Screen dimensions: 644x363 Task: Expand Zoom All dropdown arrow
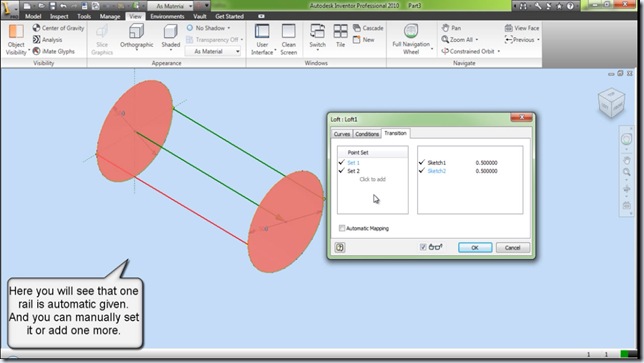tap(477, 40)
